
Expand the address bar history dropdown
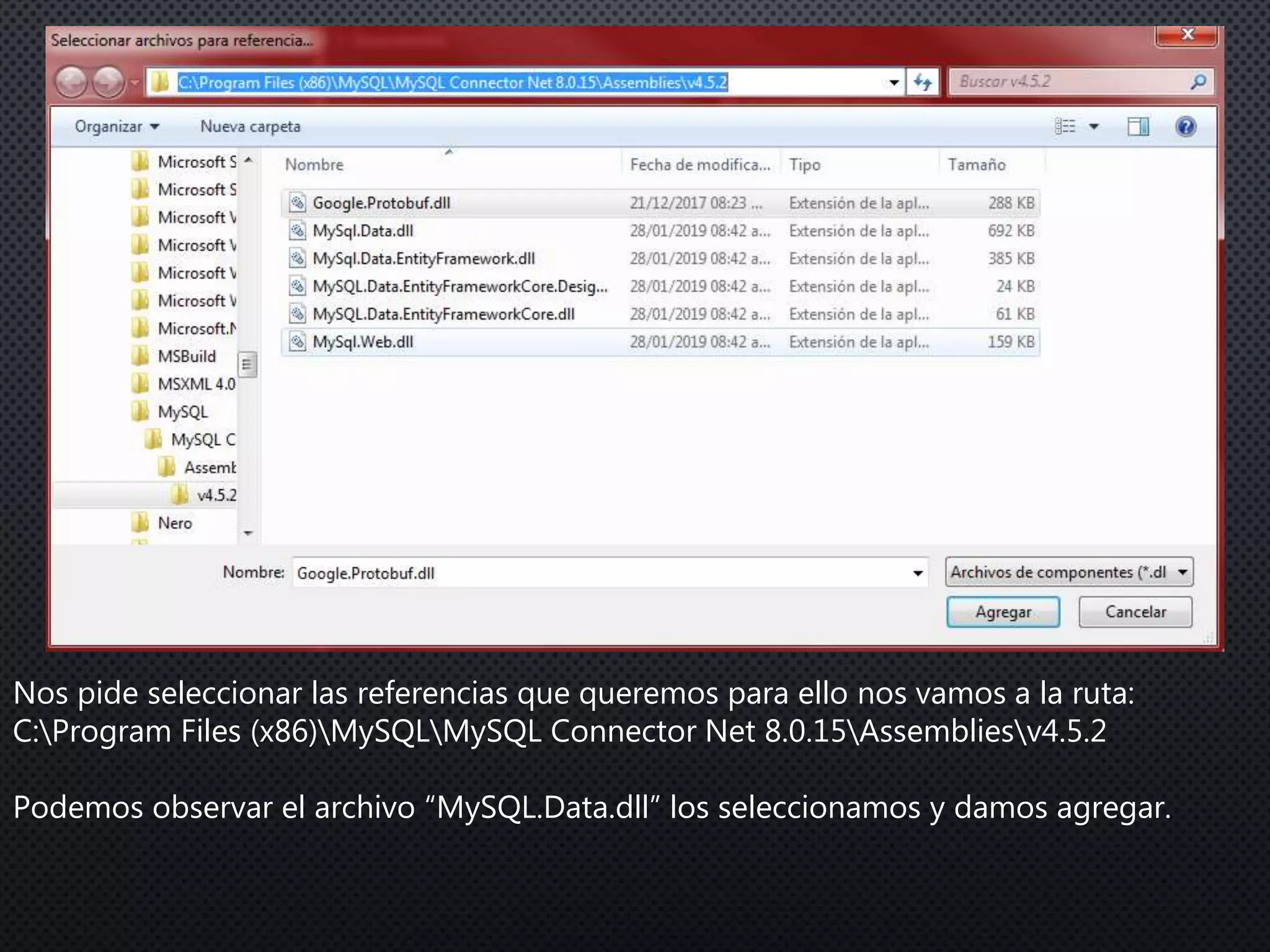894,82
